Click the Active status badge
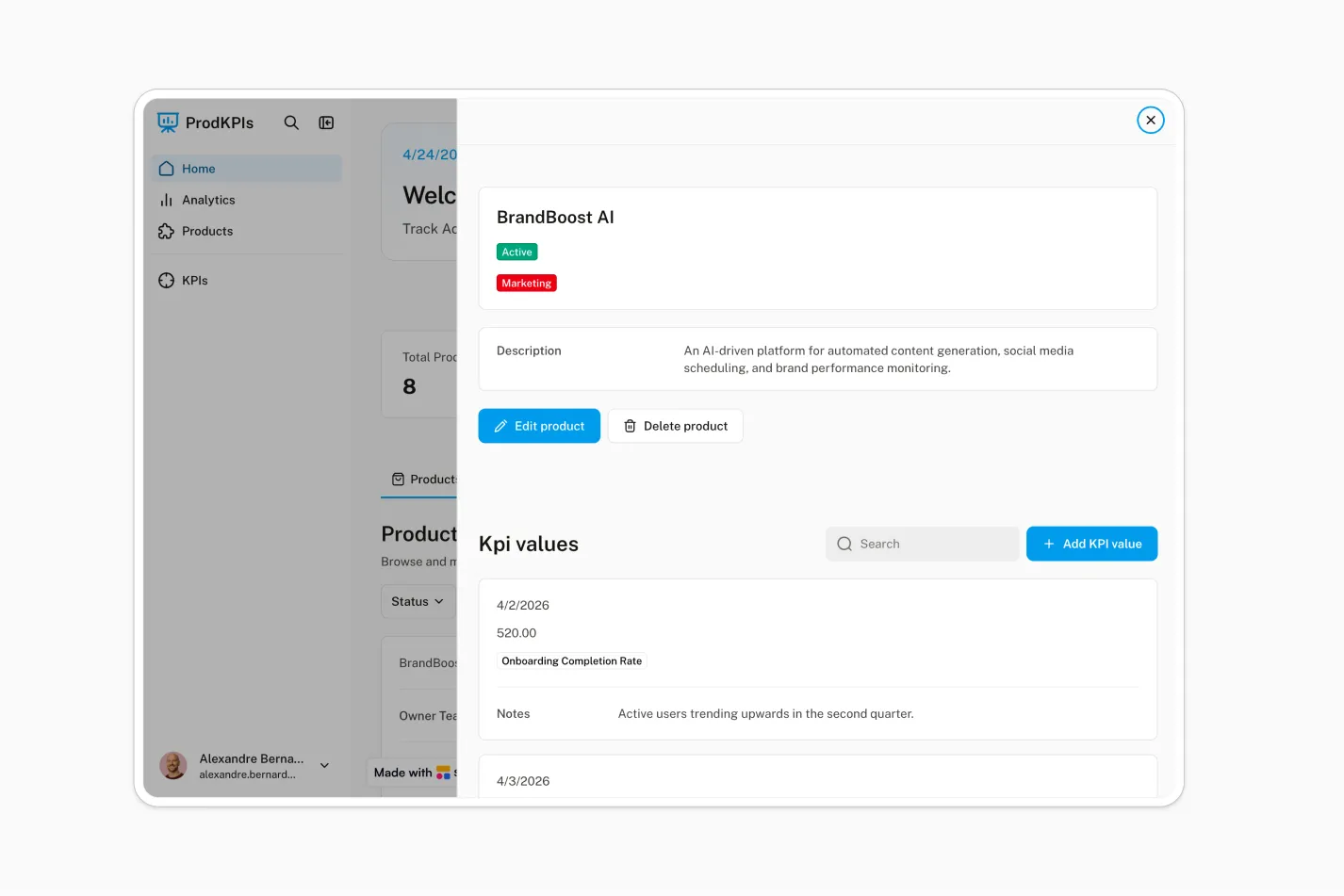 tap(517, 252)
